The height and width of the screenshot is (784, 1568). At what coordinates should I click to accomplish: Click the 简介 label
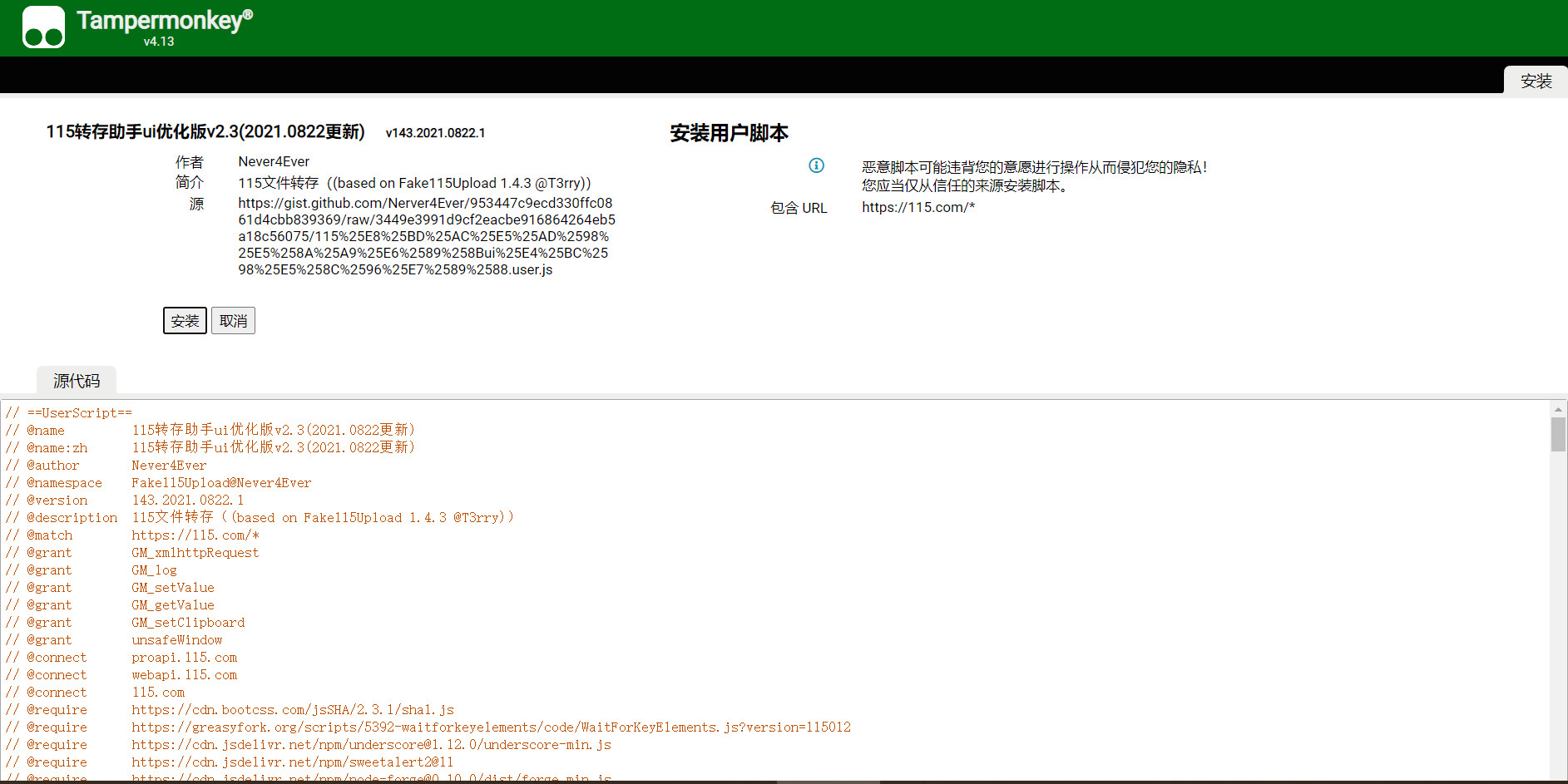pyautogui.click(x=190, y=182)
